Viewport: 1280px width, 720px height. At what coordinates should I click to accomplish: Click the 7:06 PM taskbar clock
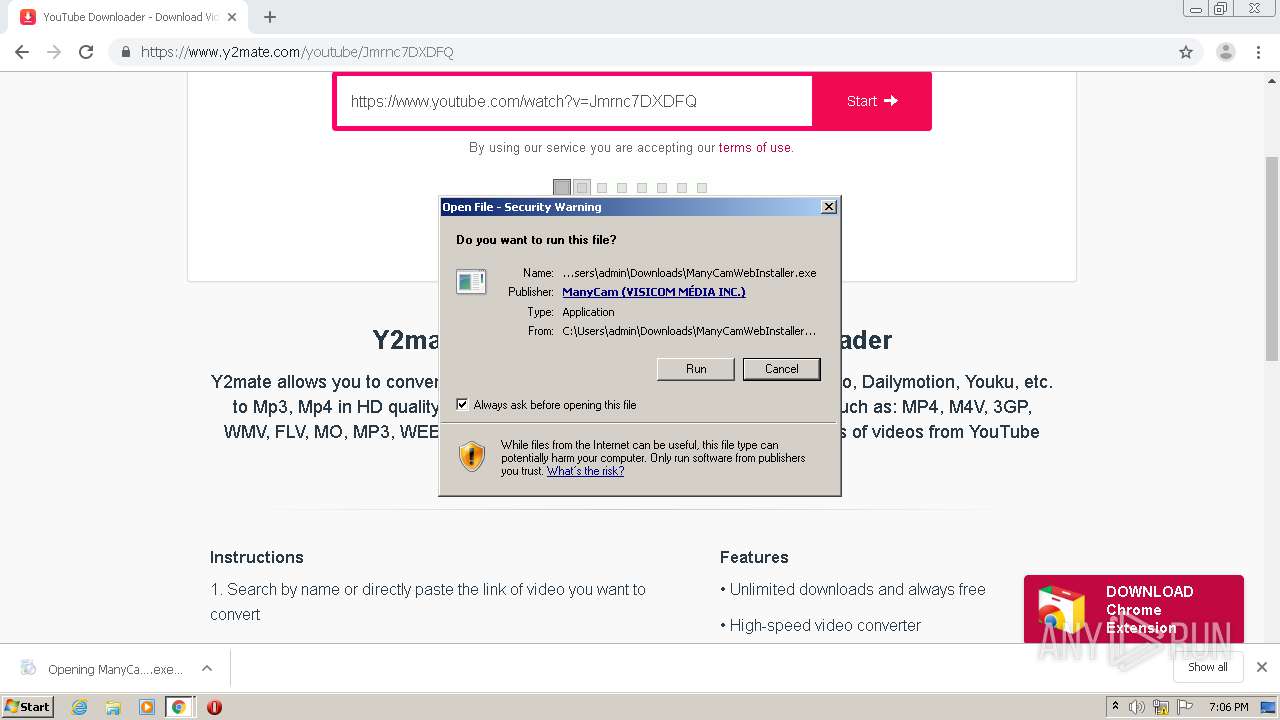tap(1228, 707)
